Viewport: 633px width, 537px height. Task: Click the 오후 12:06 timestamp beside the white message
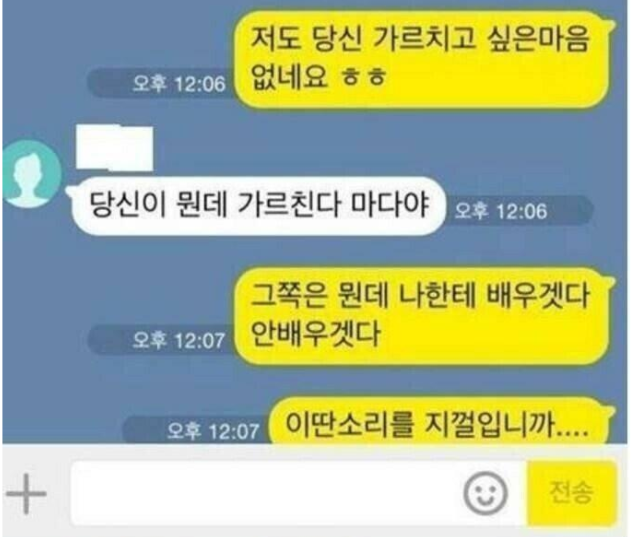coord(501,211)
